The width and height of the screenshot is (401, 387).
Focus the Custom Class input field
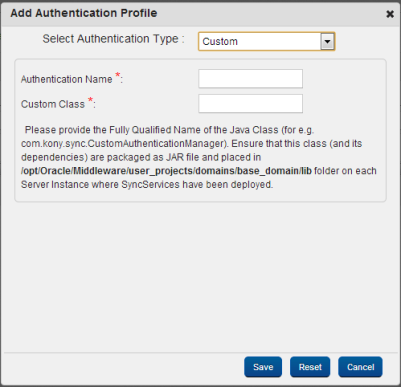pos(250,104)
